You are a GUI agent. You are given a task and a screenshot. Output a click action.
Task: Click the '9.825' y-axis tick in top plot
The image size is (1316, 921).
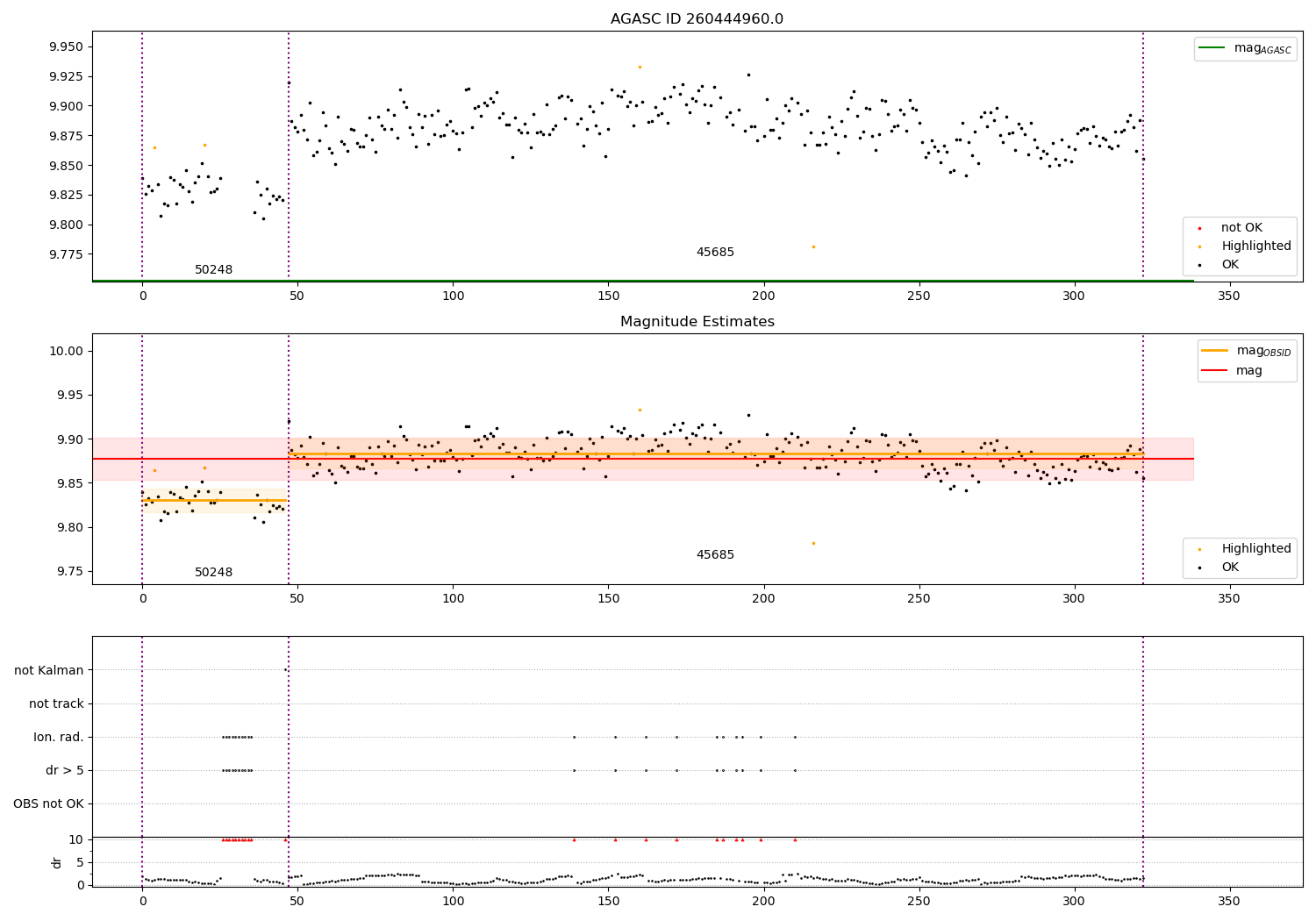pyautogui.click(x=67, y=196)
